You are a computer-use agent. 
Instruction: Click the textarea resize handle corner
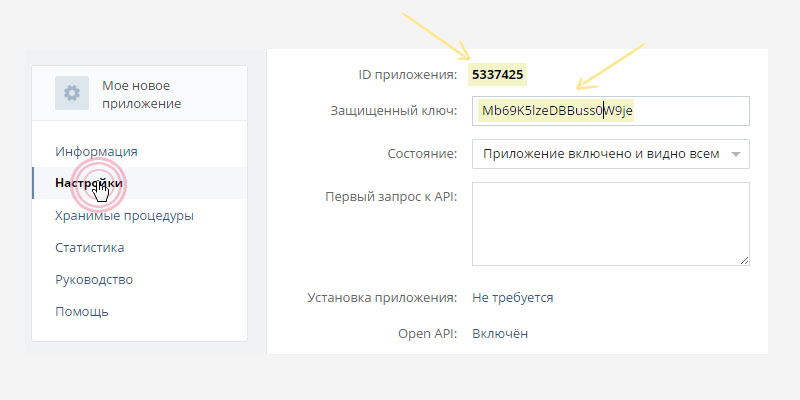tap(744, 260)
